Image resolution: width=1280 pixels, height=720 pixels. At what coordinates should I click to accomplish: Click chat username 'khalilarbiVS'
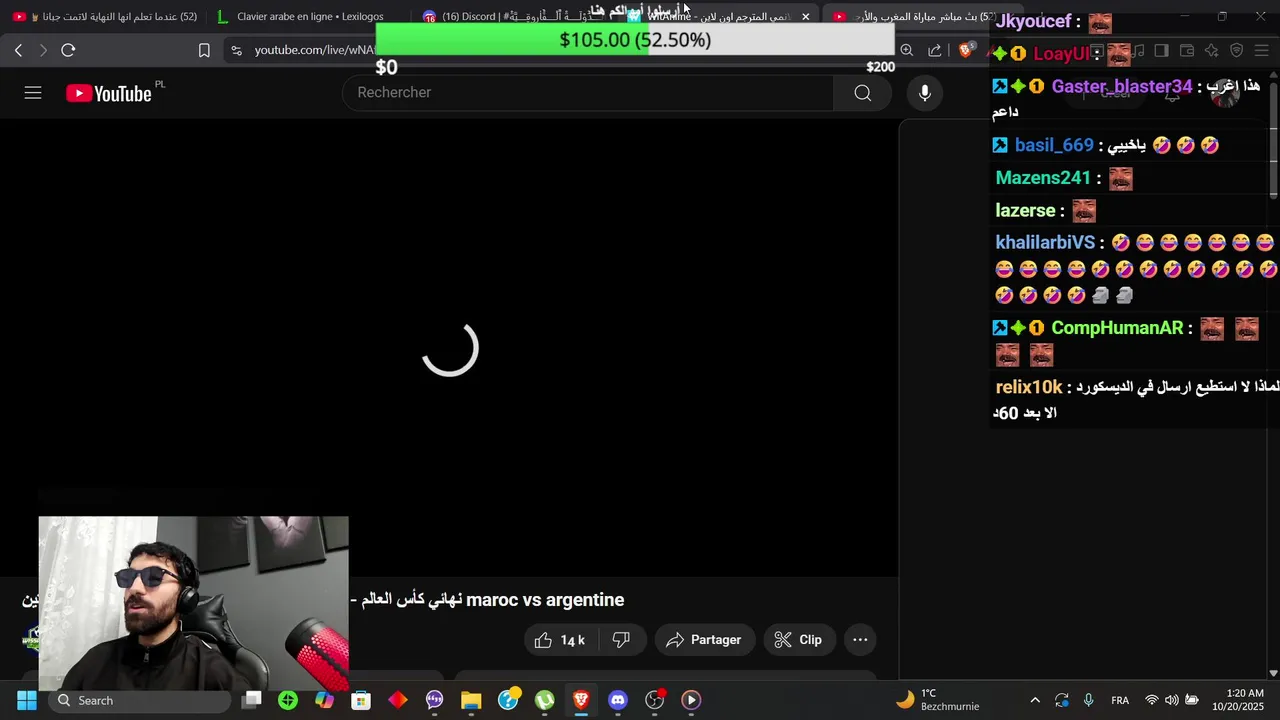point(1045,243)
